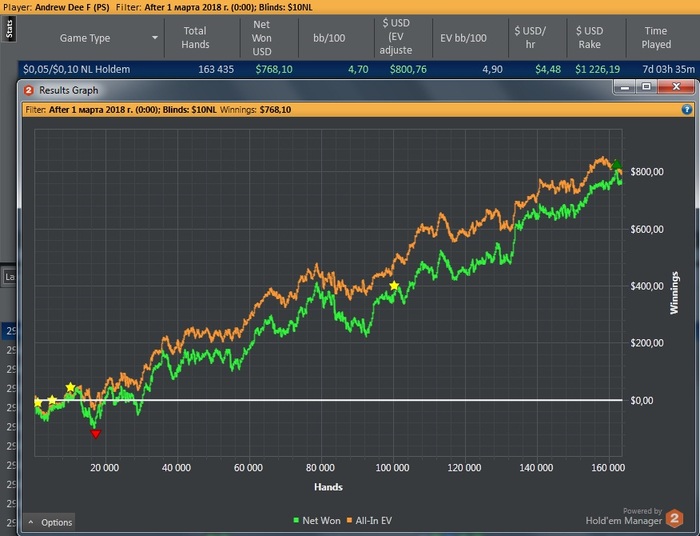Click the yellow star marker near 100 000 hands
The image size is (700, 536).
coord(394,286)
